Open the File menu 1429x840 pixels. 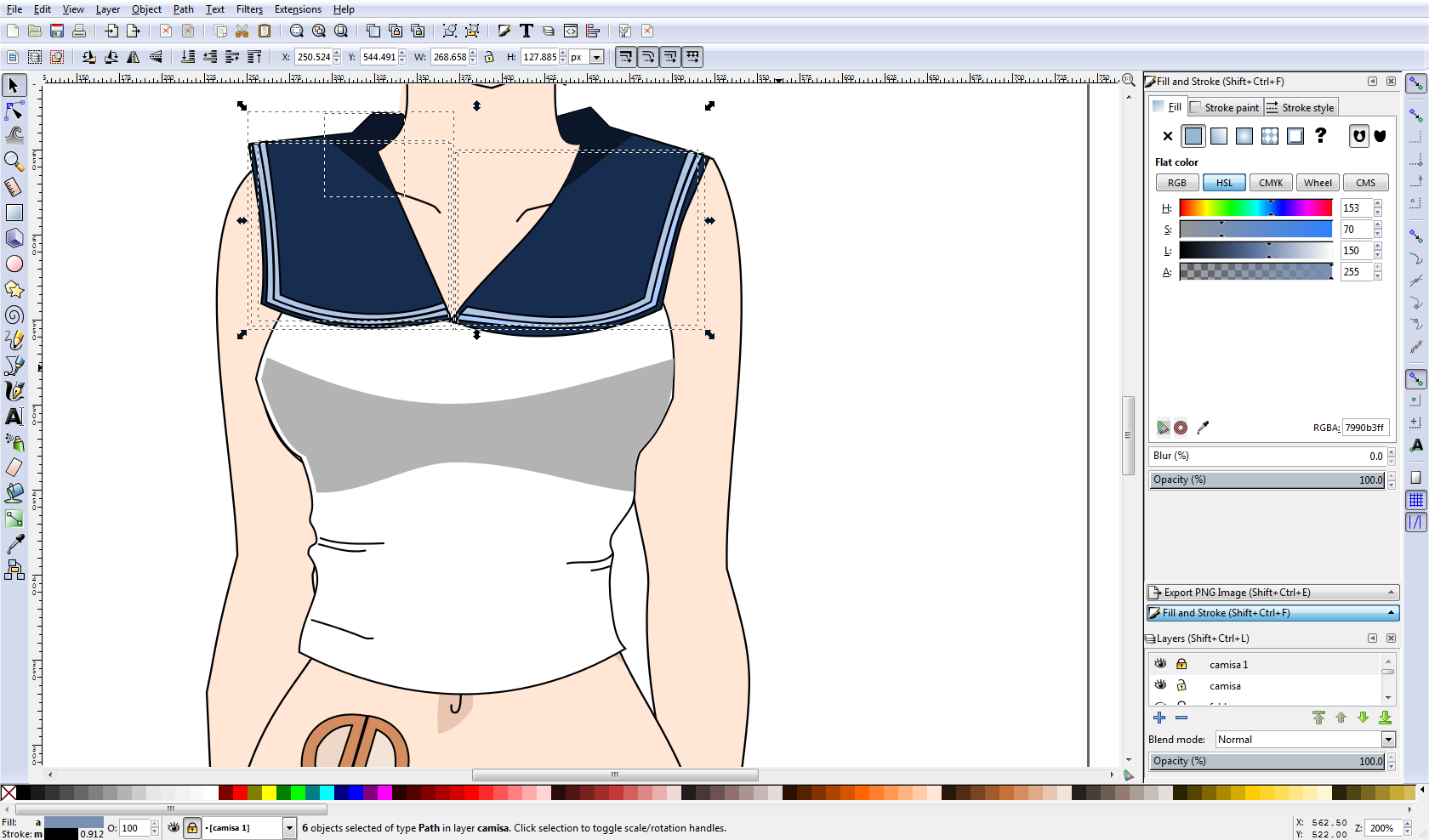point(14,9)
